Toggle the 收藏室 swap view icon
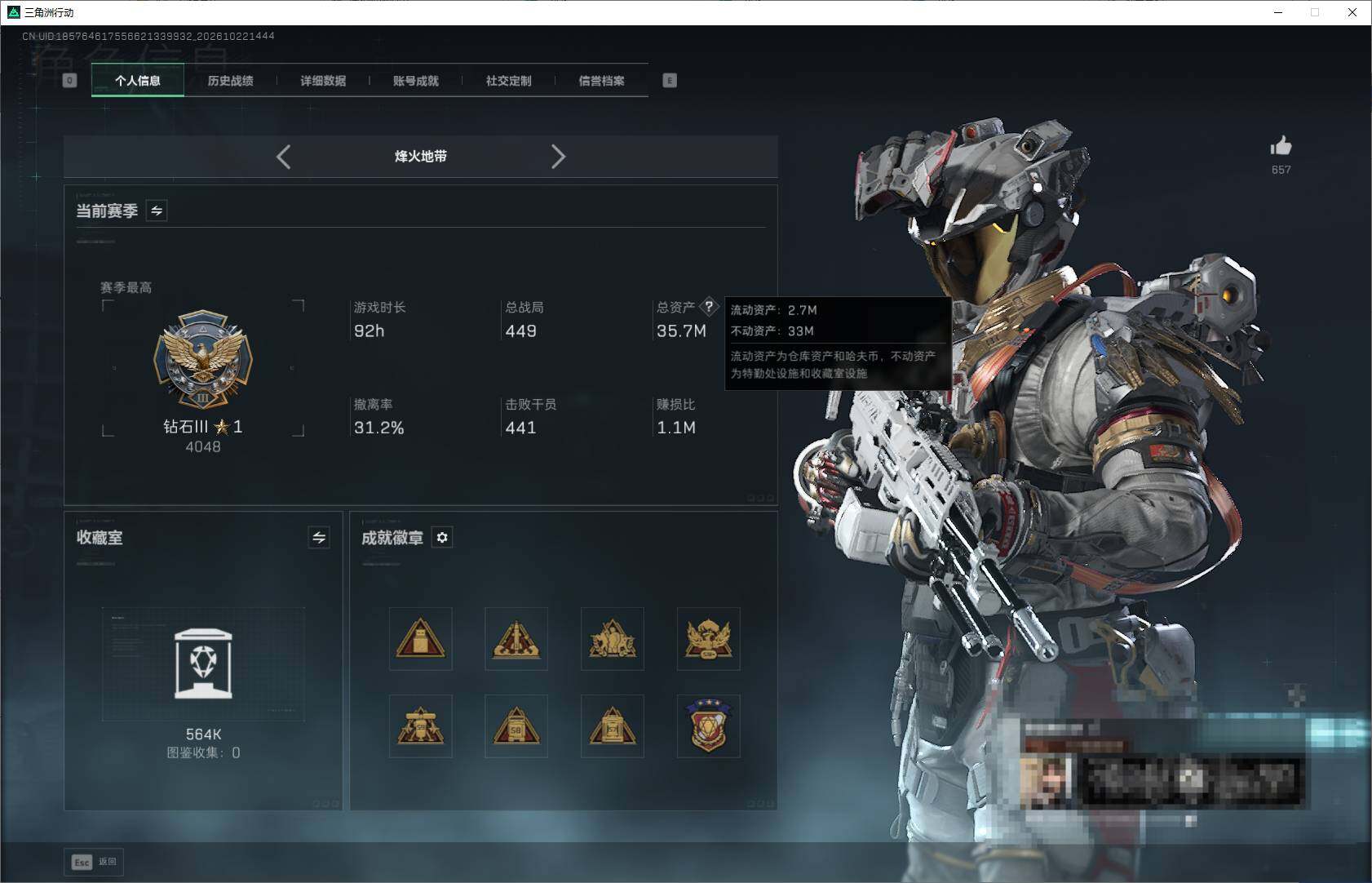This screenshot has width=1372, height=883. click(319, 537)
